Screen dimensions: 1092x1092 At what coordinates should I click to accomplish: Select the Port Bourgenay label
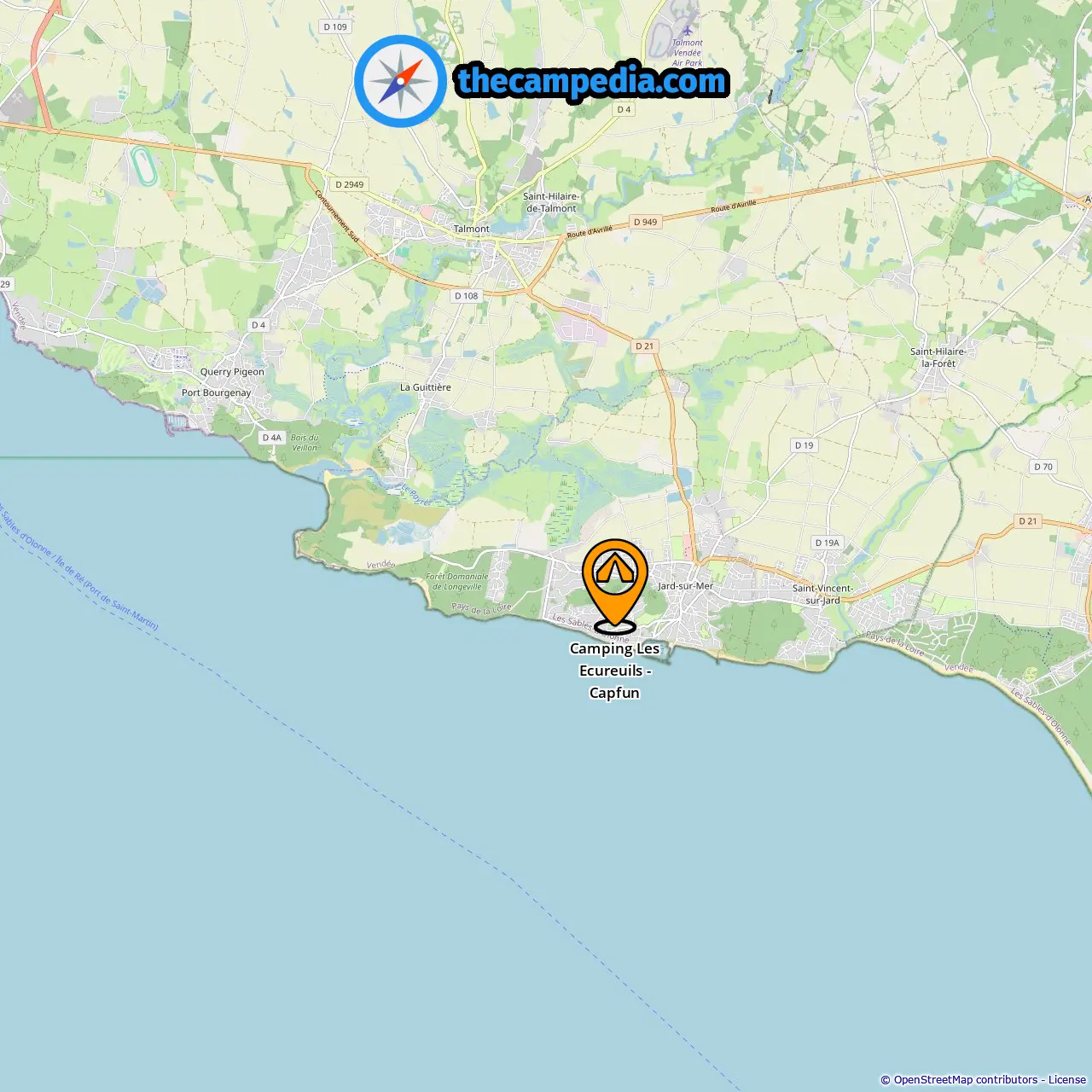[216, 392]
